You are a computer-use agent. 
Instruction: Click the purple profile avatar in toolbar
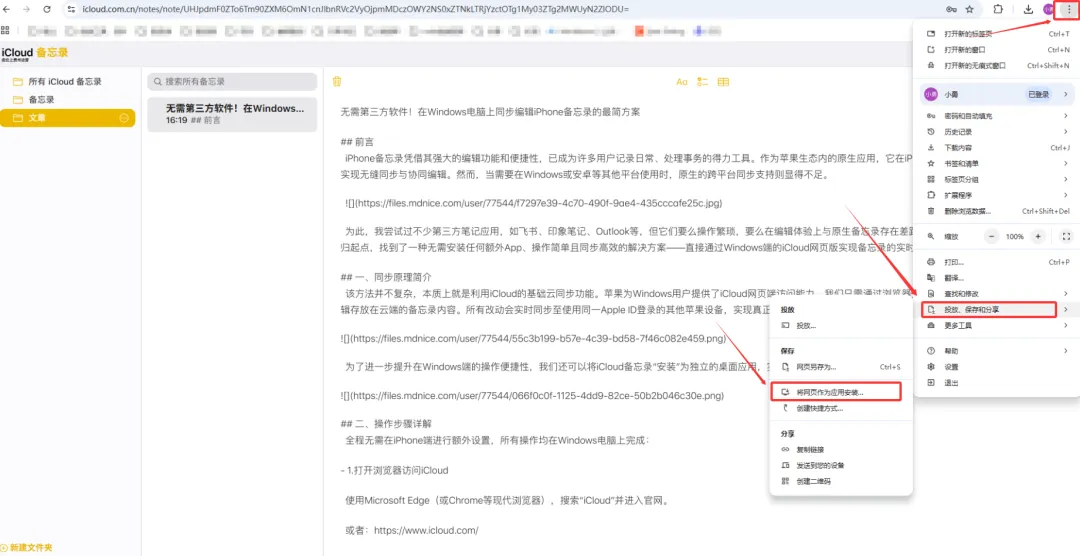(1048, 9)
